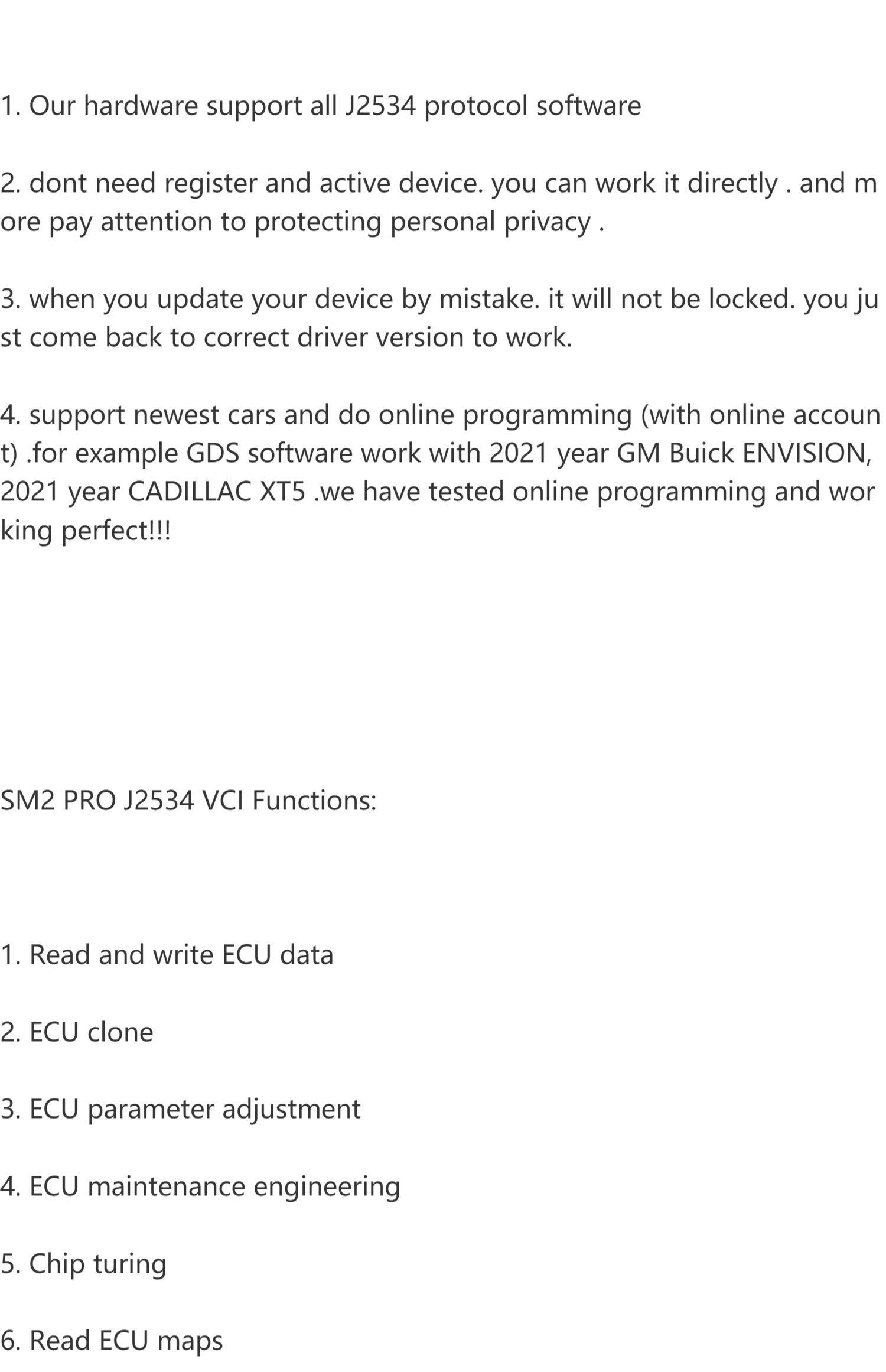
Task: Select the "Read and write ECU data" item
Action: click(167, 955)
